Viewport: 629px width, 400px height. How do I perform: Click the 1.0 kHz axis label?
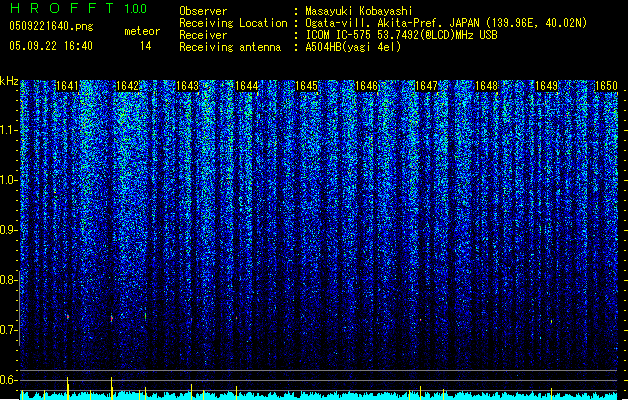(9, 180)
